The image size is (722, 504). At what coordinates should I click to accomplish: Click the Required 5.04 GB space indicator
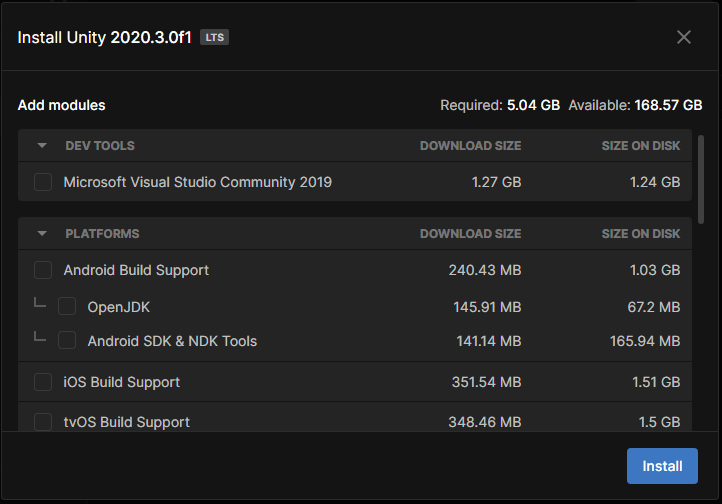coord(500,105)
